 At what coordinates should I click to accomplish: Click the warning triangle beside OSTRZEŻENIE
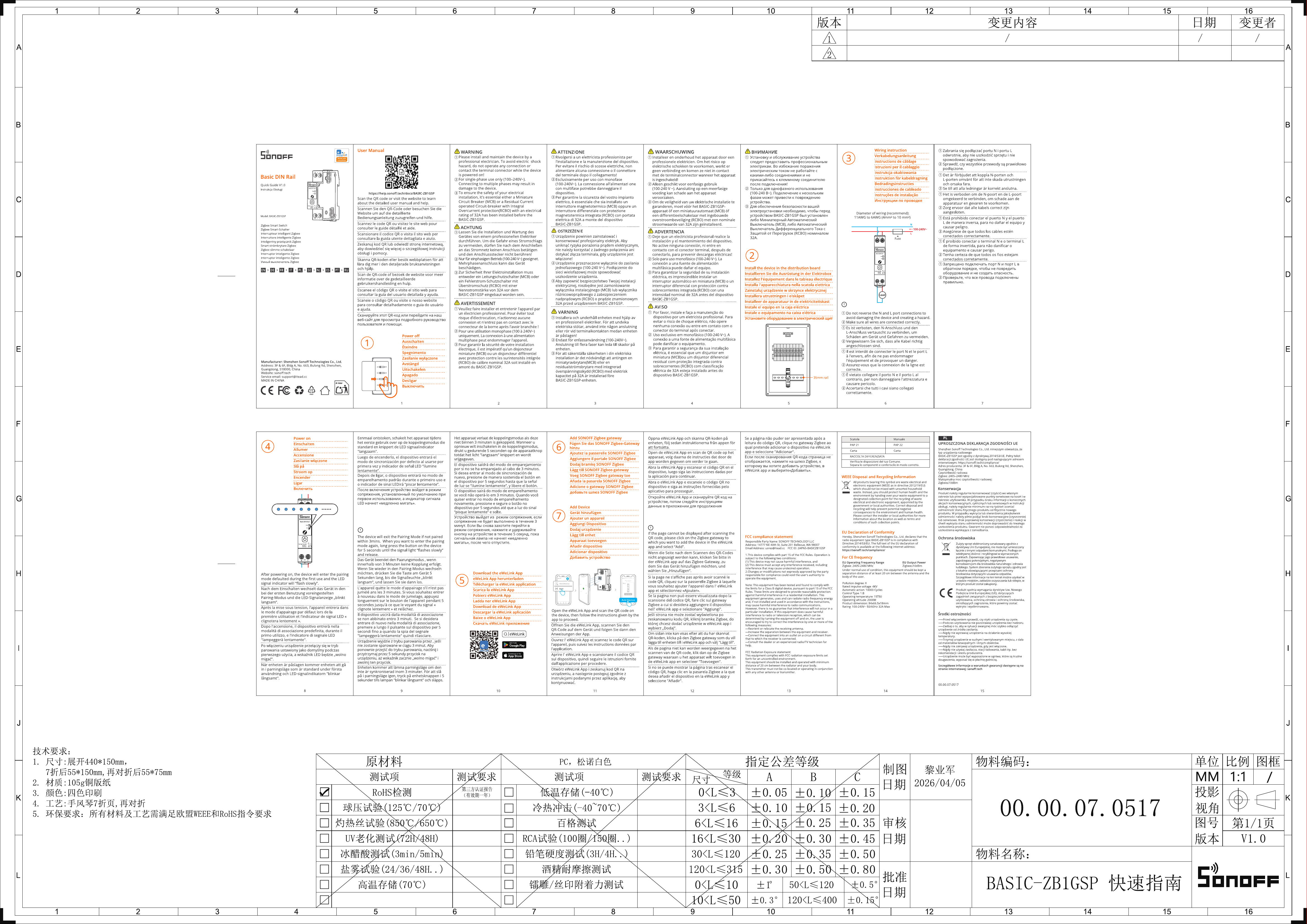click(x=553, y=231)
